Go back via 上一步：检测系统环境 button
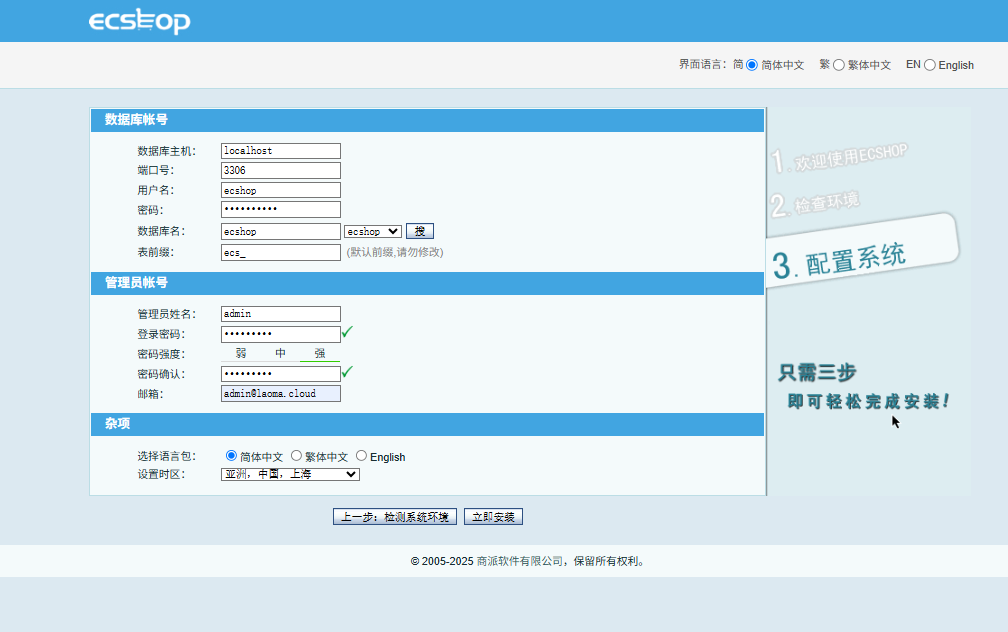1008x632 pixels. tap(395, 517)
